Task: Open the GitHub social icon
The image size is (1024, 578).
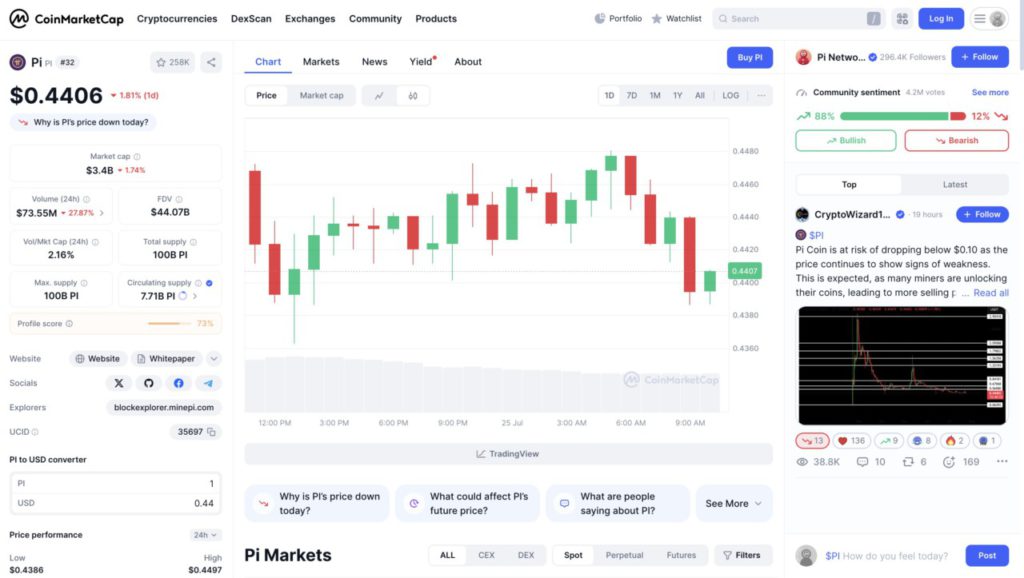Action: [x=149, y=383]
